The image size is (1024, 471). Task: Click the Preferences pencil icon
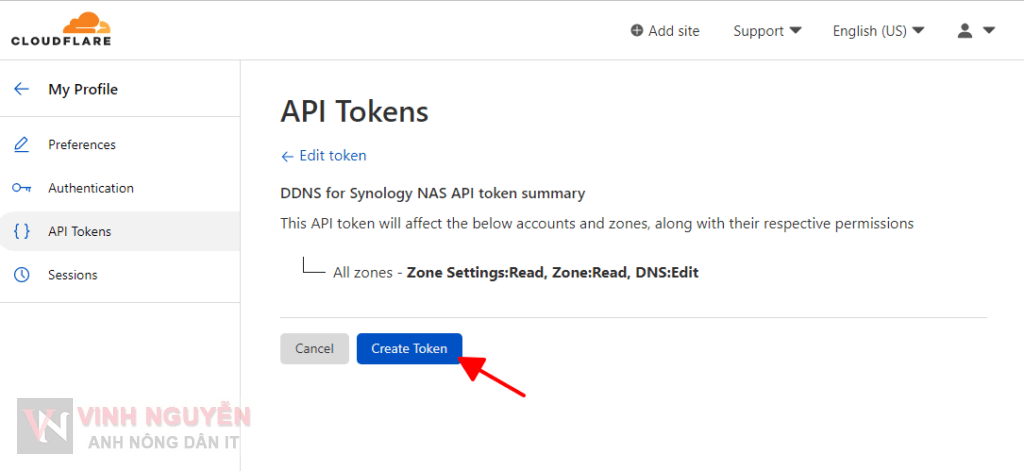click(21, 145)
